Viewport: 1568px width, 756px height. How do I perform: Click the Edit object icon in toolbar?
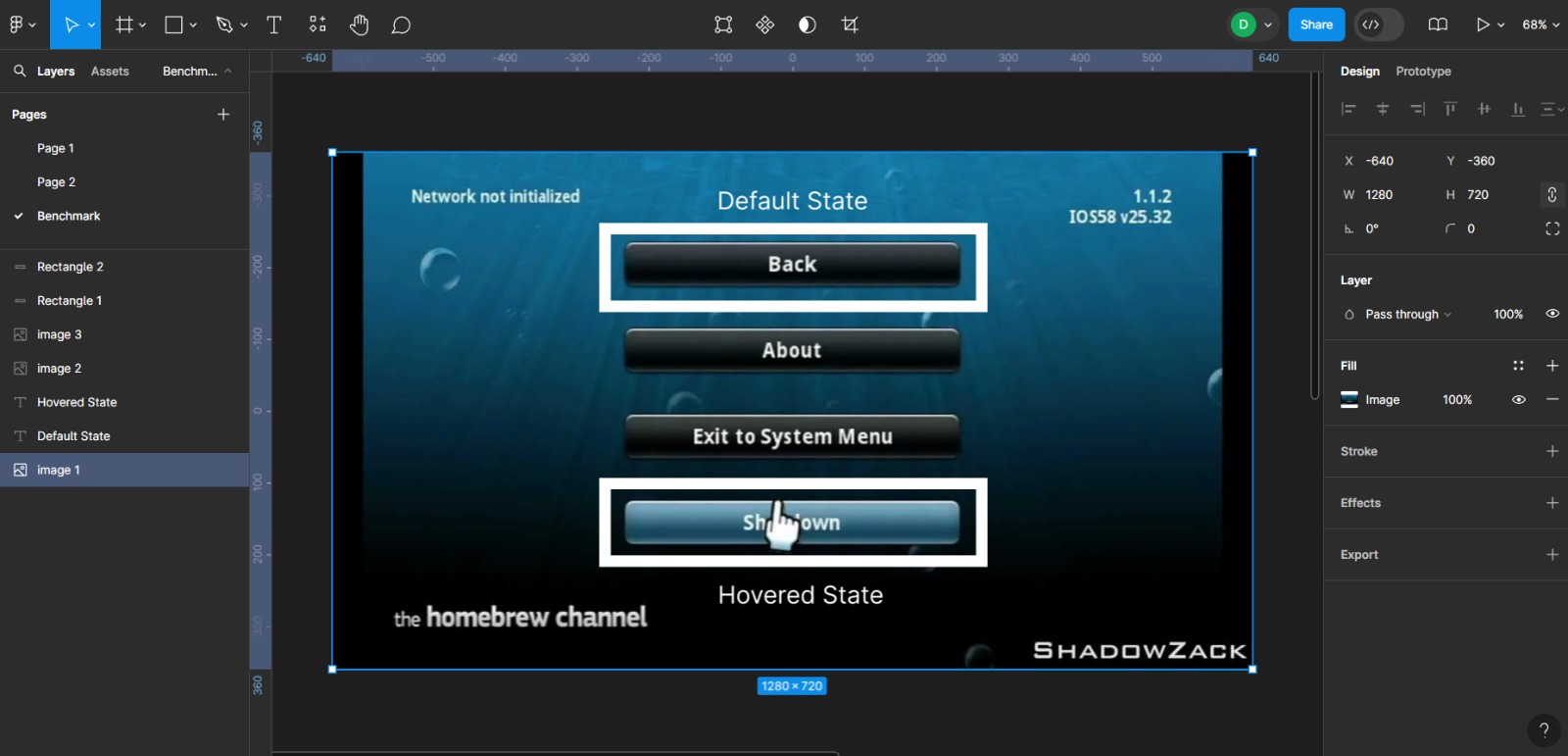point(723,25)
